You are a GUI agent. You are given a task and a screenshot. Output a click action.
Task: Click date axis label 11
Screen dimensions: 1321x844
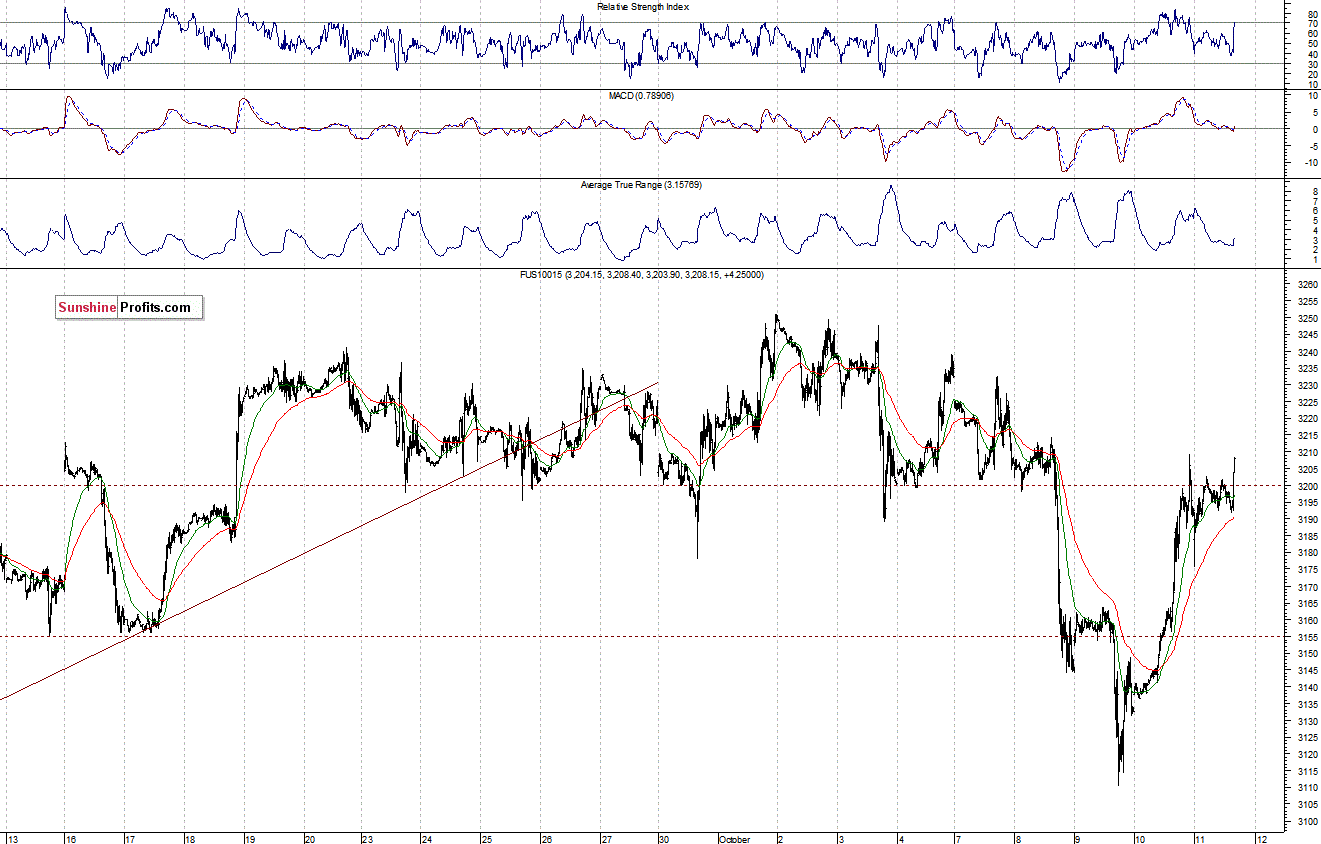click(x=1201, y=839)
